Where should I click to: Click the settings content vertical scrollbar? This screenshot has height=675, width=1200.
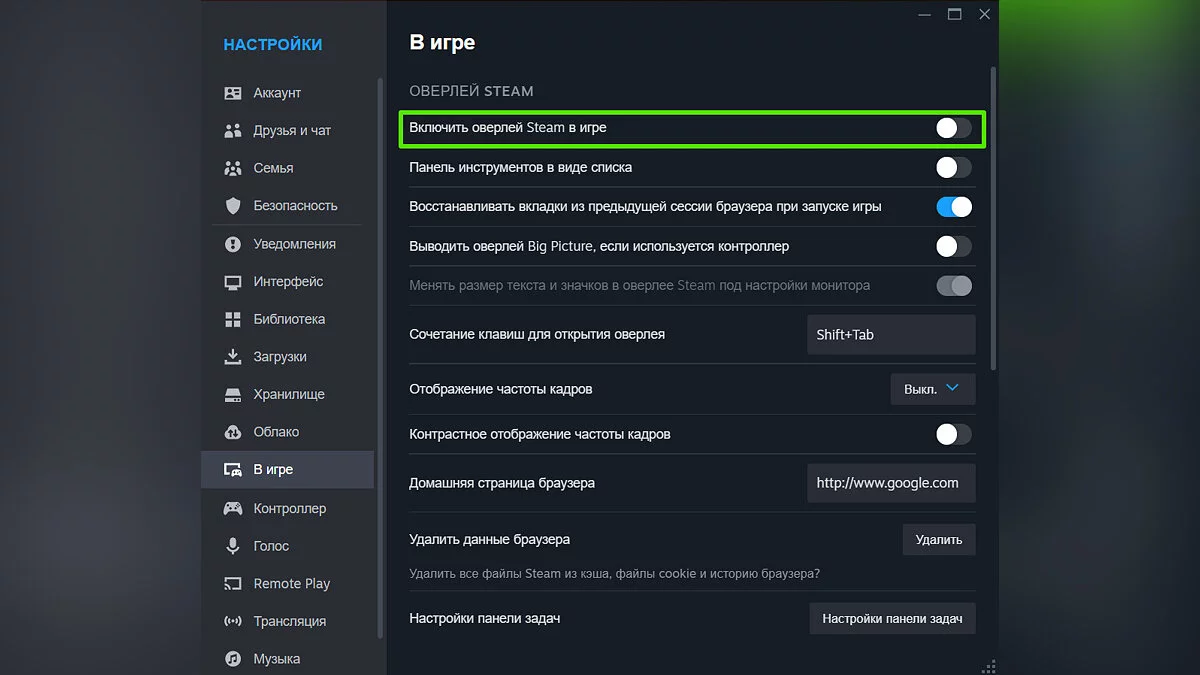point(992,220)
